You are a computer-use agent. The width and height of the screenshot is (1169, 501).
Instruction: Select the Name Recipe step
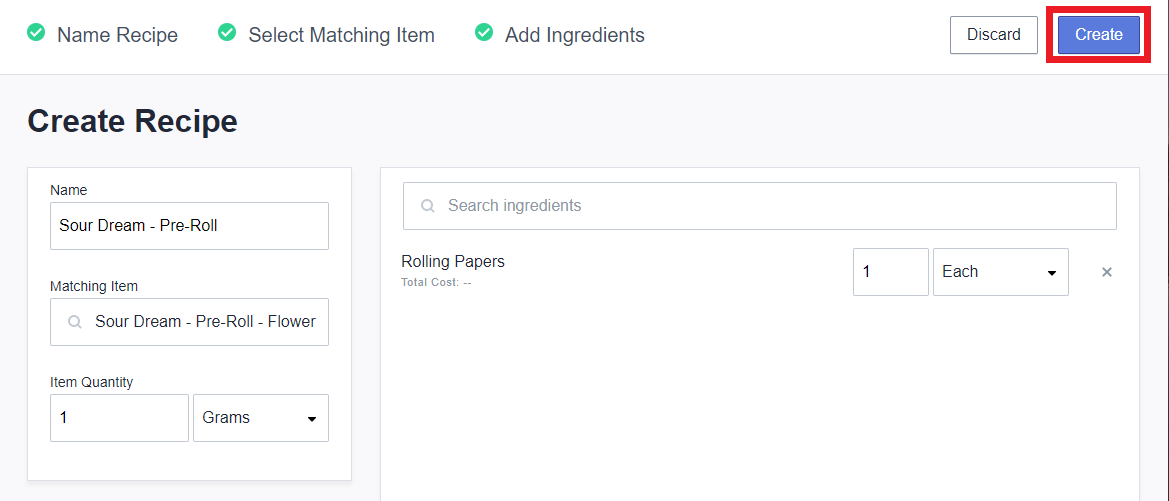point(117,34)
